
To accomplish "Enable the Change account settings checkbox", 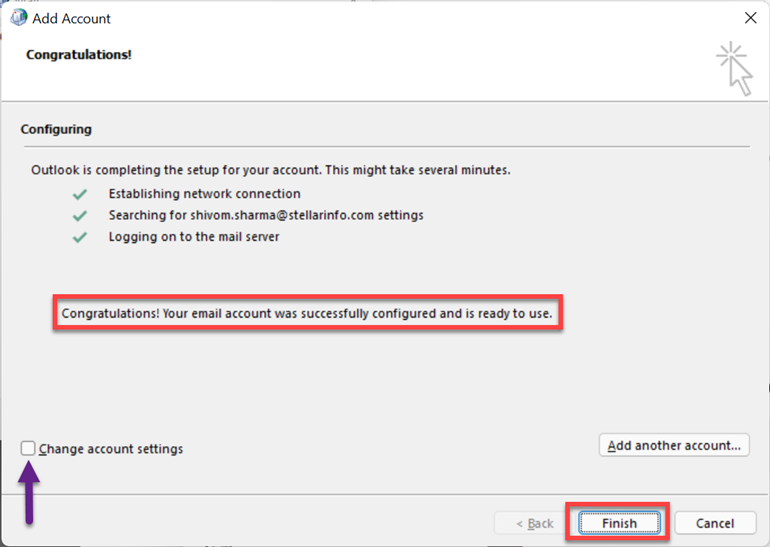I will (28, 449).
